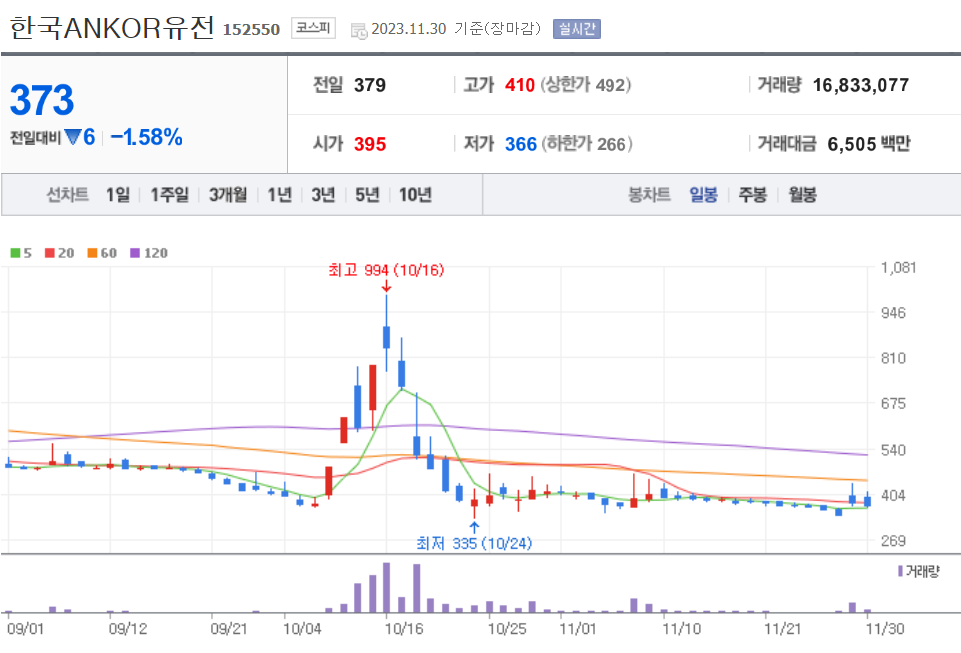Image resolution: width=961 pixels, height=653 pixels.
Task: Click the previous close value 379
Action: (370, 85)
